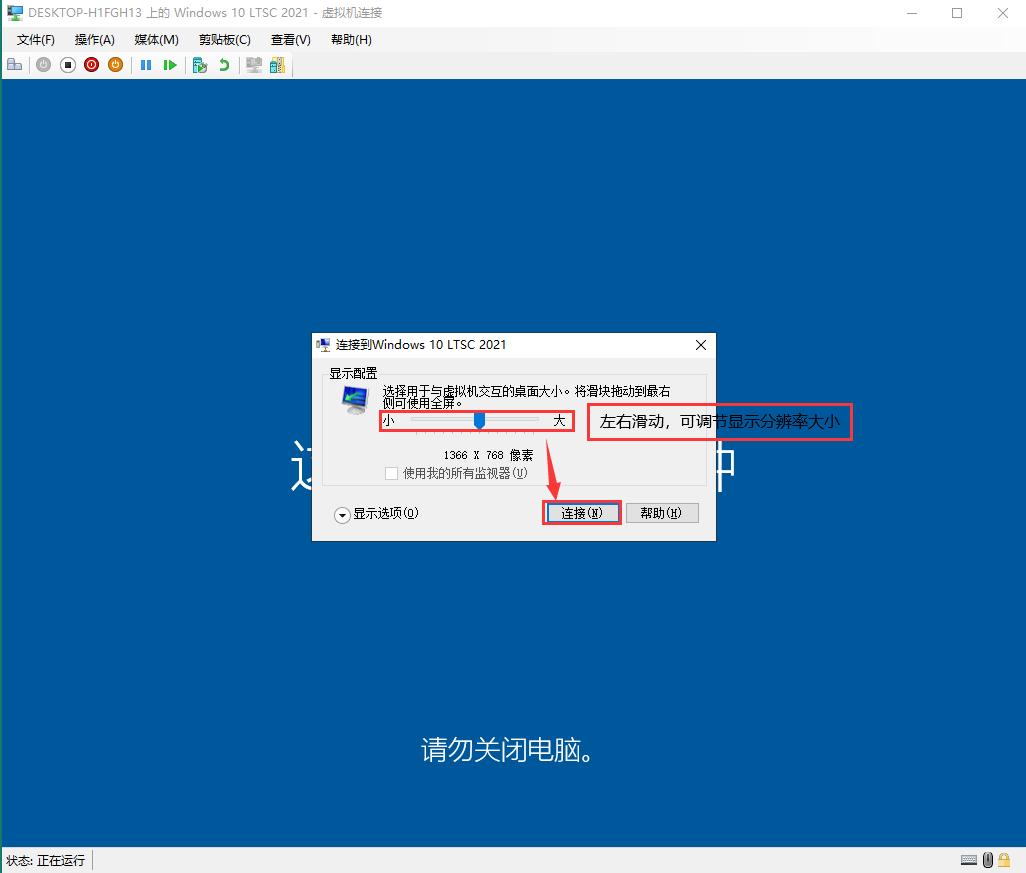
Task: Enable 使用我的所有监视器 checkbox
Action: tap(392, 472)
